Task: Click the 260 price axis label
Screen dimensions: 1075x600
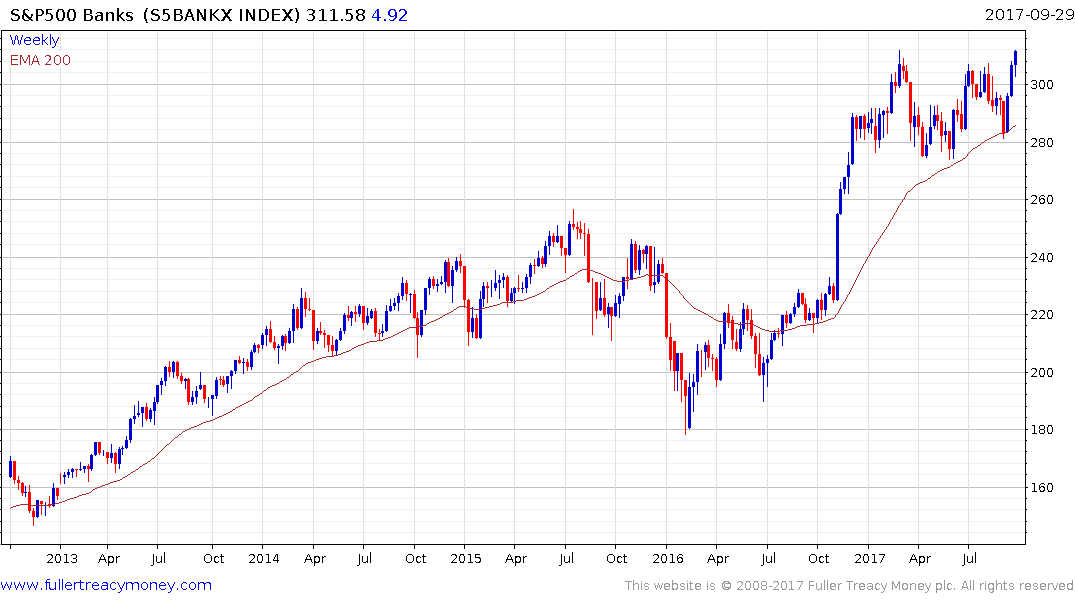Action: pyautogui.click(x=1042, y=200)
